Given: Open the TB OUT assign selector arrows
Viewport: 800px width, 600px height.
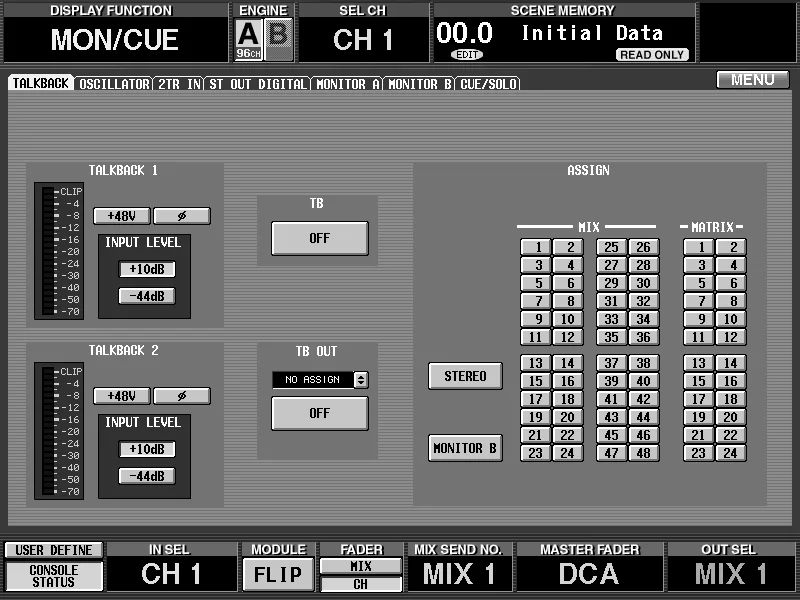Looking at the screenshot, I should click(361, 380).
